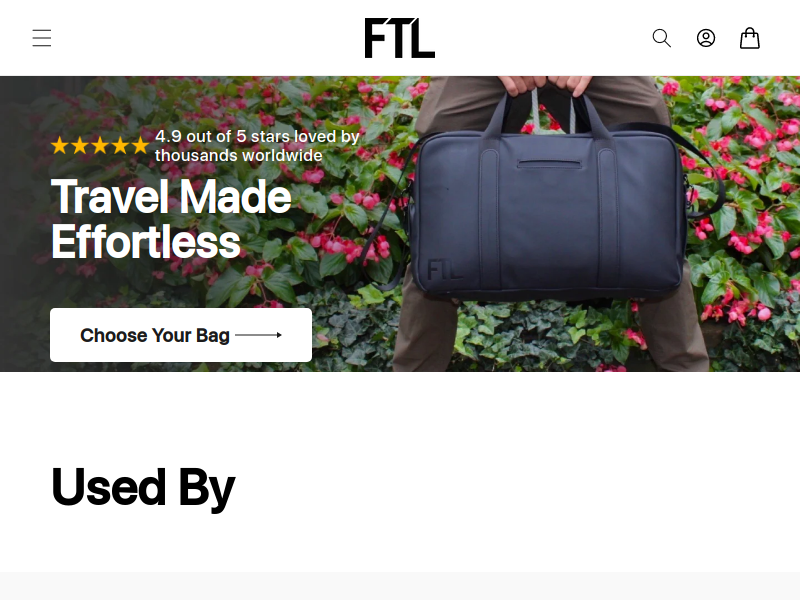Open the hamburger navigation menu
This screenshot has height=600, width=800.
[x=42, y=38]
